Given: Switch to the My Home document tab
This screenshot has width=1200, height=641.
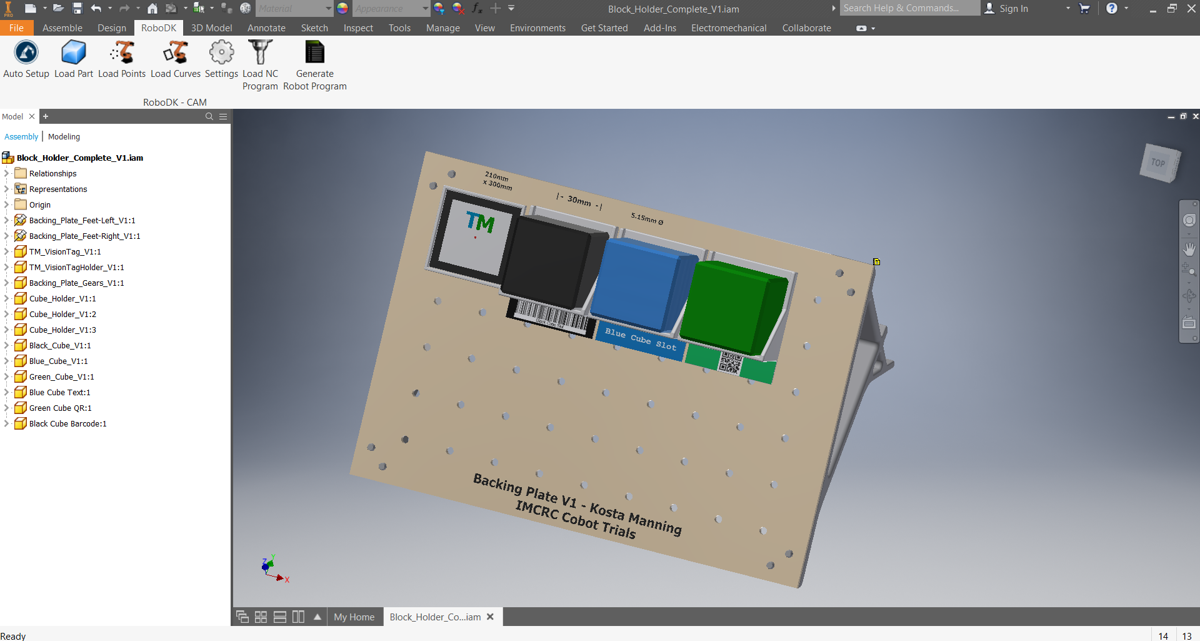Looking at the screenshot, I should tap(354, 617).
